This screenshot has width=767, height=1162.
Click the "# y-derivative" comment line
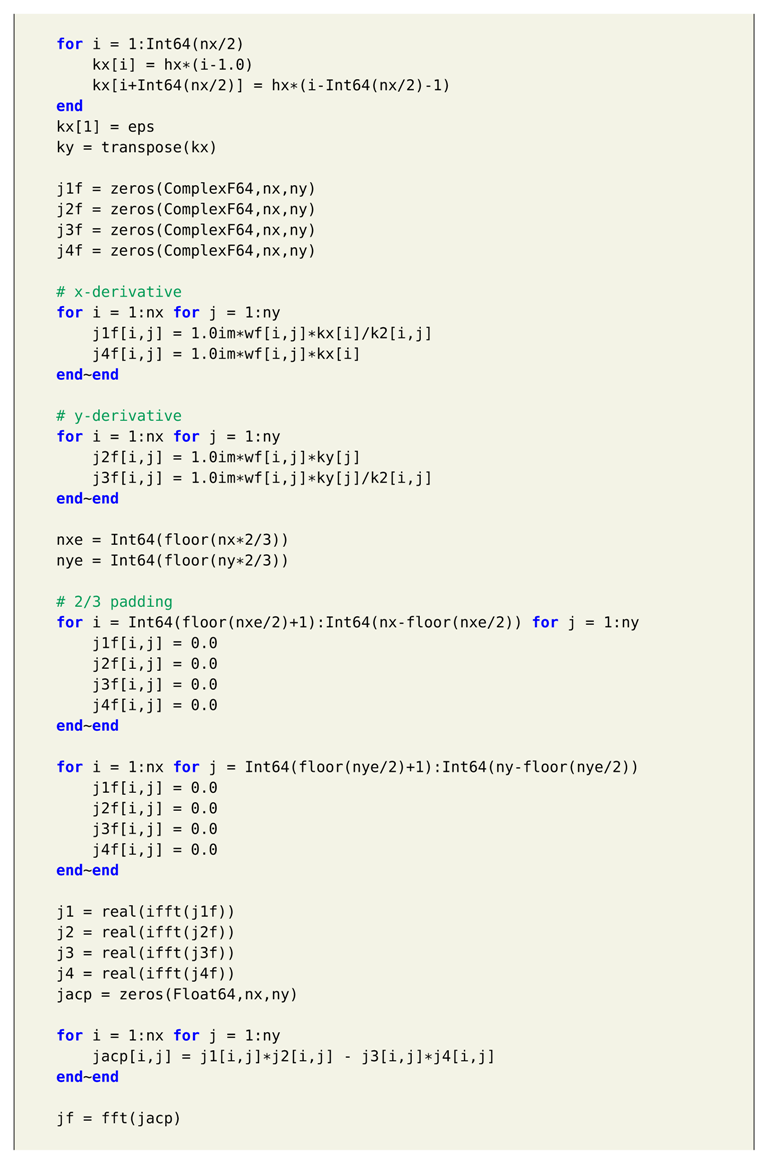pyautogui.click(x=119, y=416)
